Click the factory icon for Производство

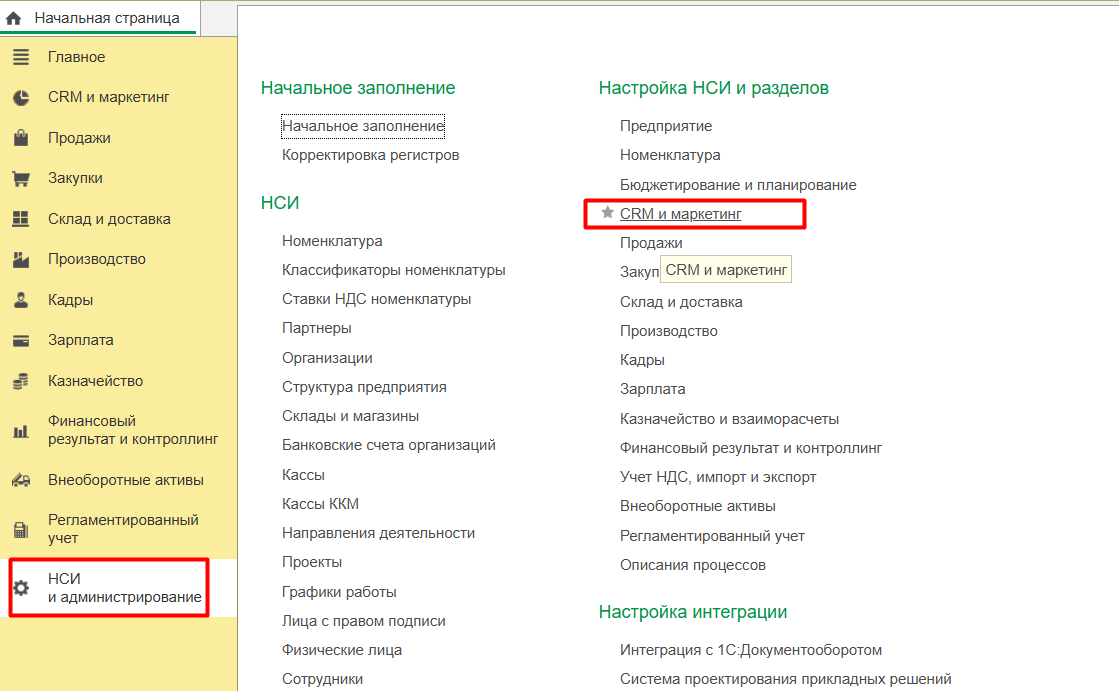coord(21,259)
